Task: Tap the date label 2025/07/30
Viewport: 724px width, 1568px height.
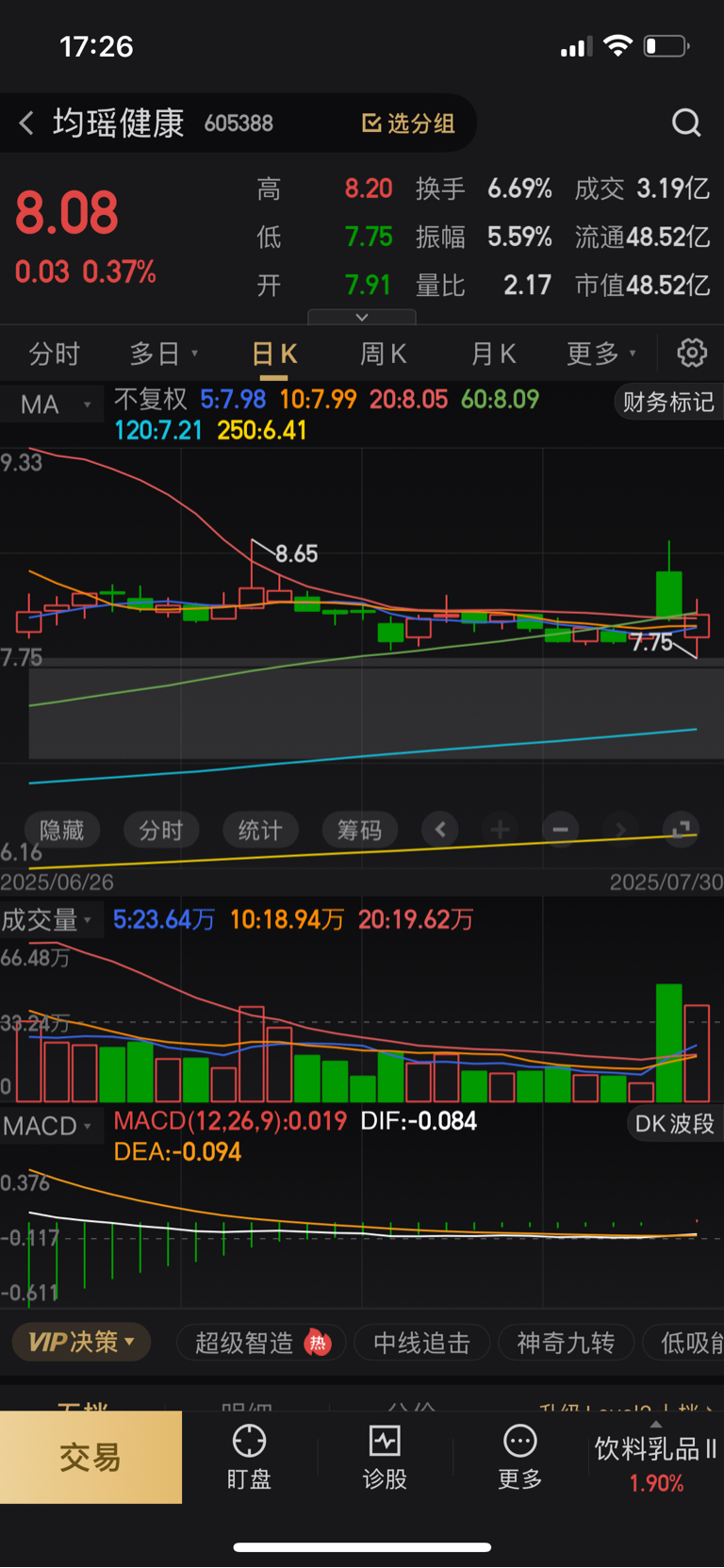Action: pyautogui.click(x=666, y=883)
